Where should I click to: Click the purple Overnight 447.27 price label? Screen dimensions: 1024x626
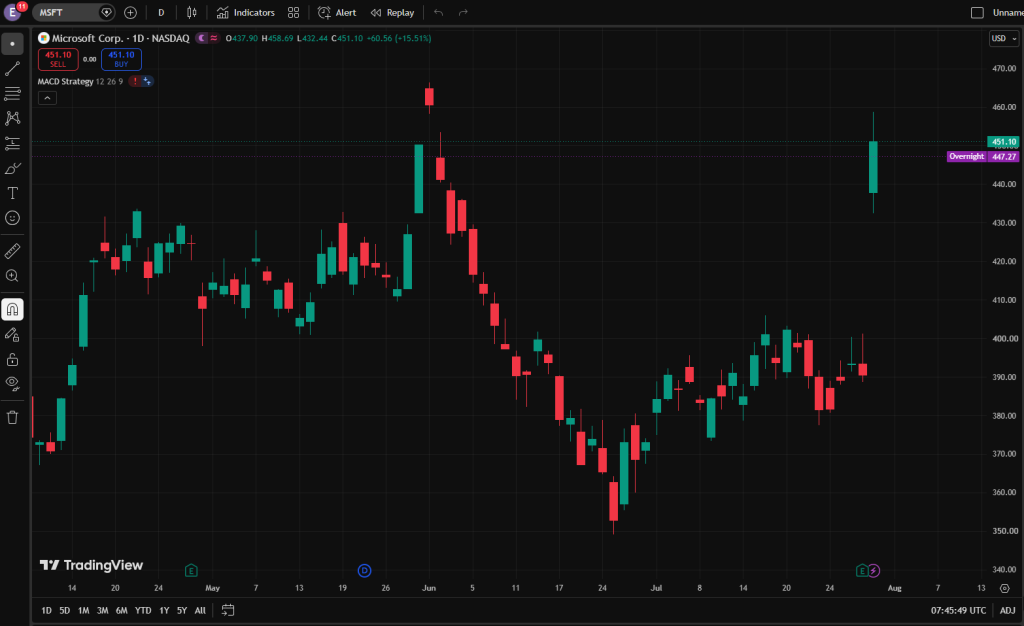[983, 157]
